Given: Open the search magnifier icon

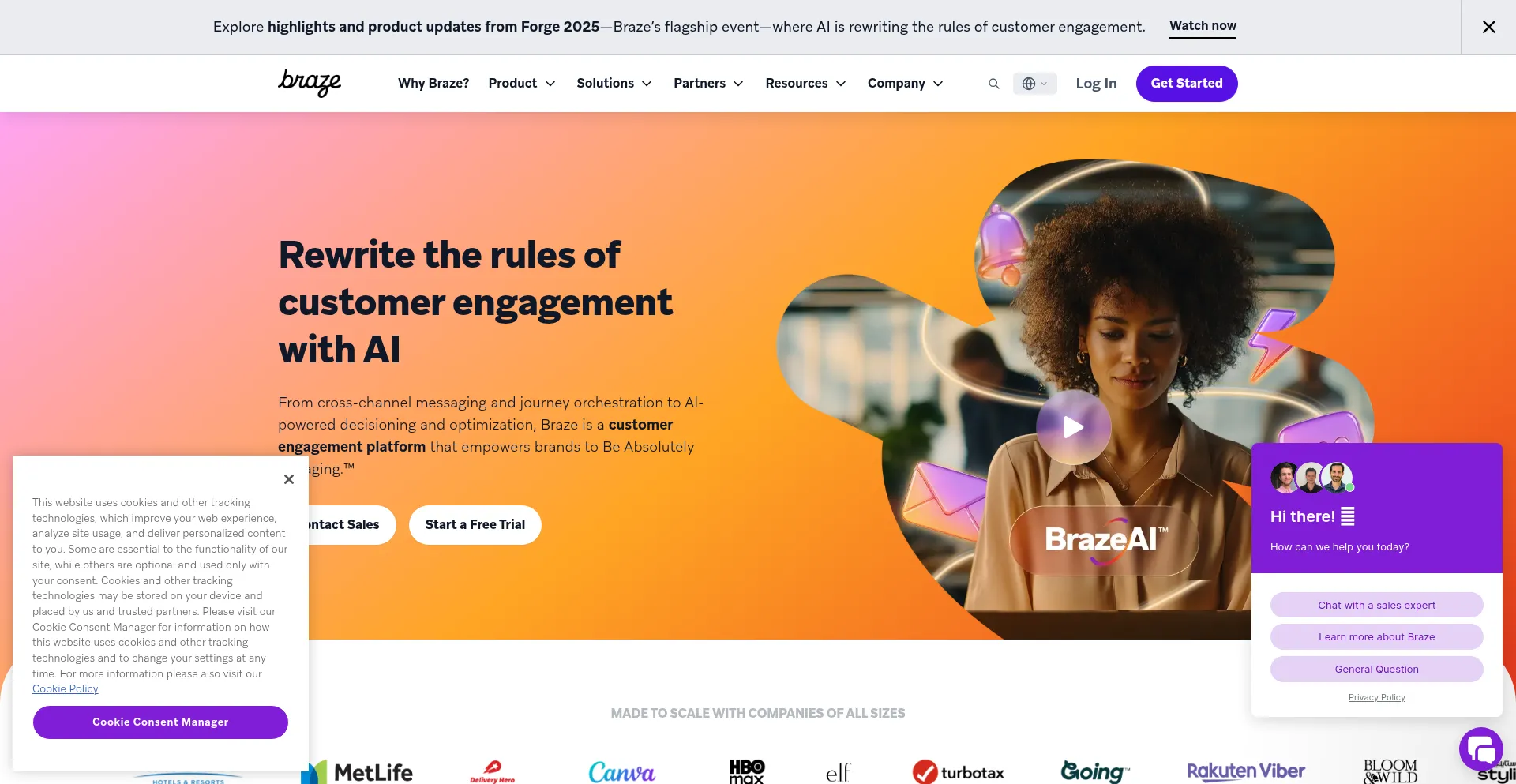Looking at the screenshot, I should [993, 84].
